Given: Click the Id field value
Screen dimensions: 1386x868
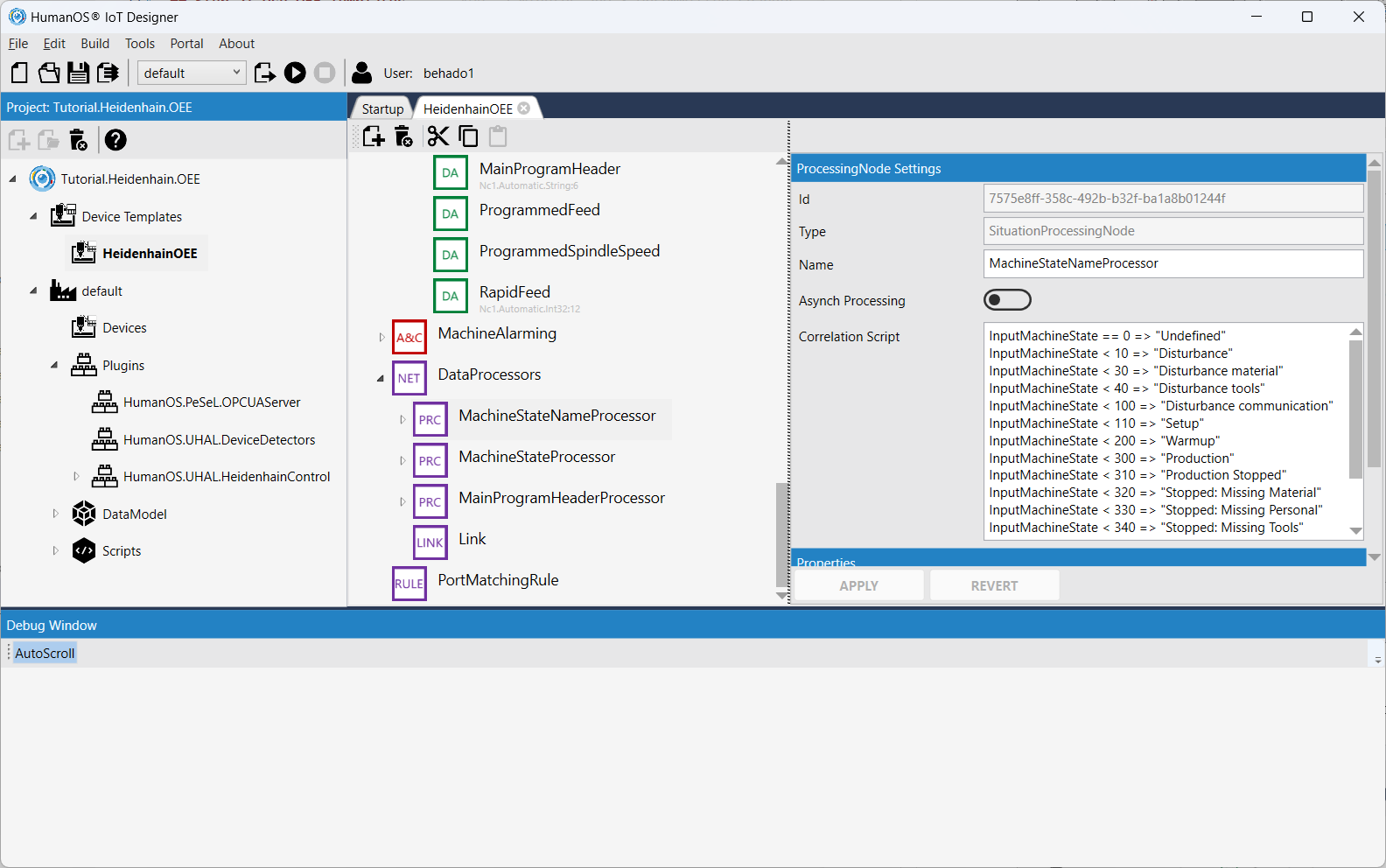Looking at the screenshot, I should click(1172, 199).
